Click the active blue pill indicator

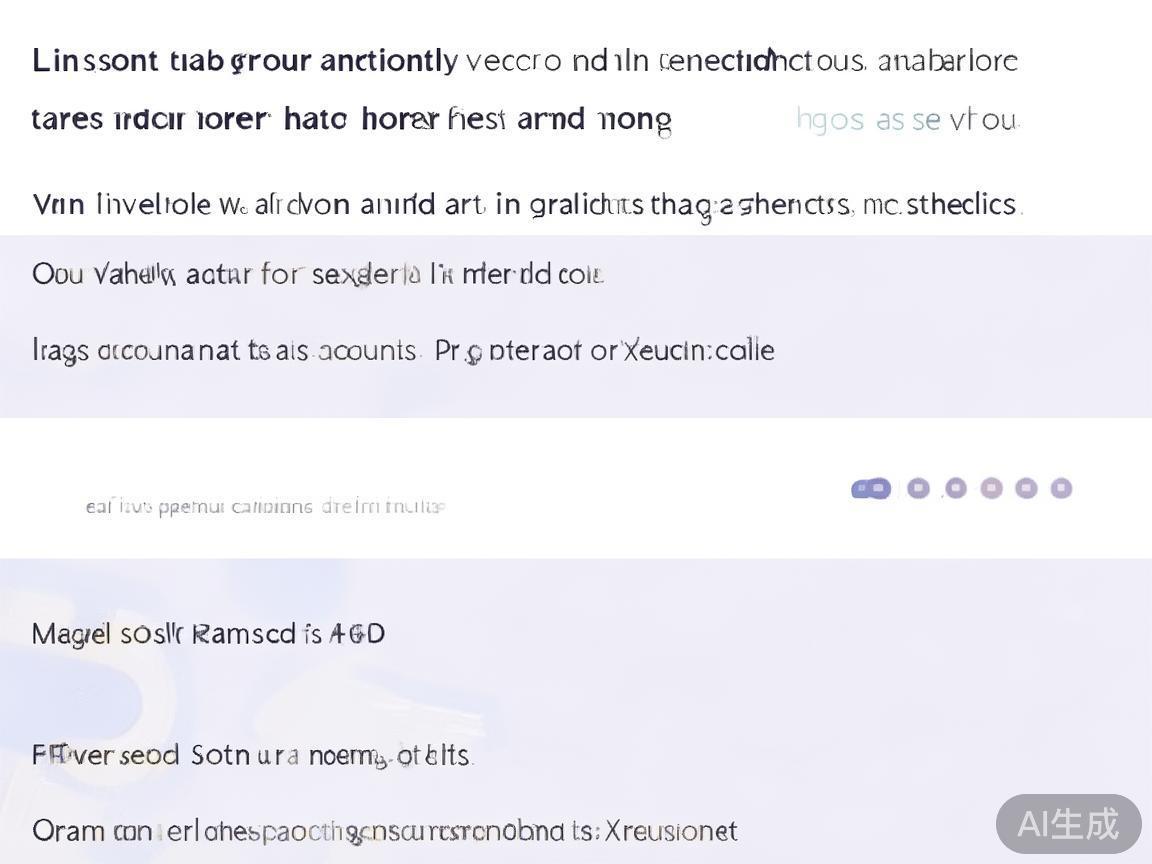coord(871,488)
